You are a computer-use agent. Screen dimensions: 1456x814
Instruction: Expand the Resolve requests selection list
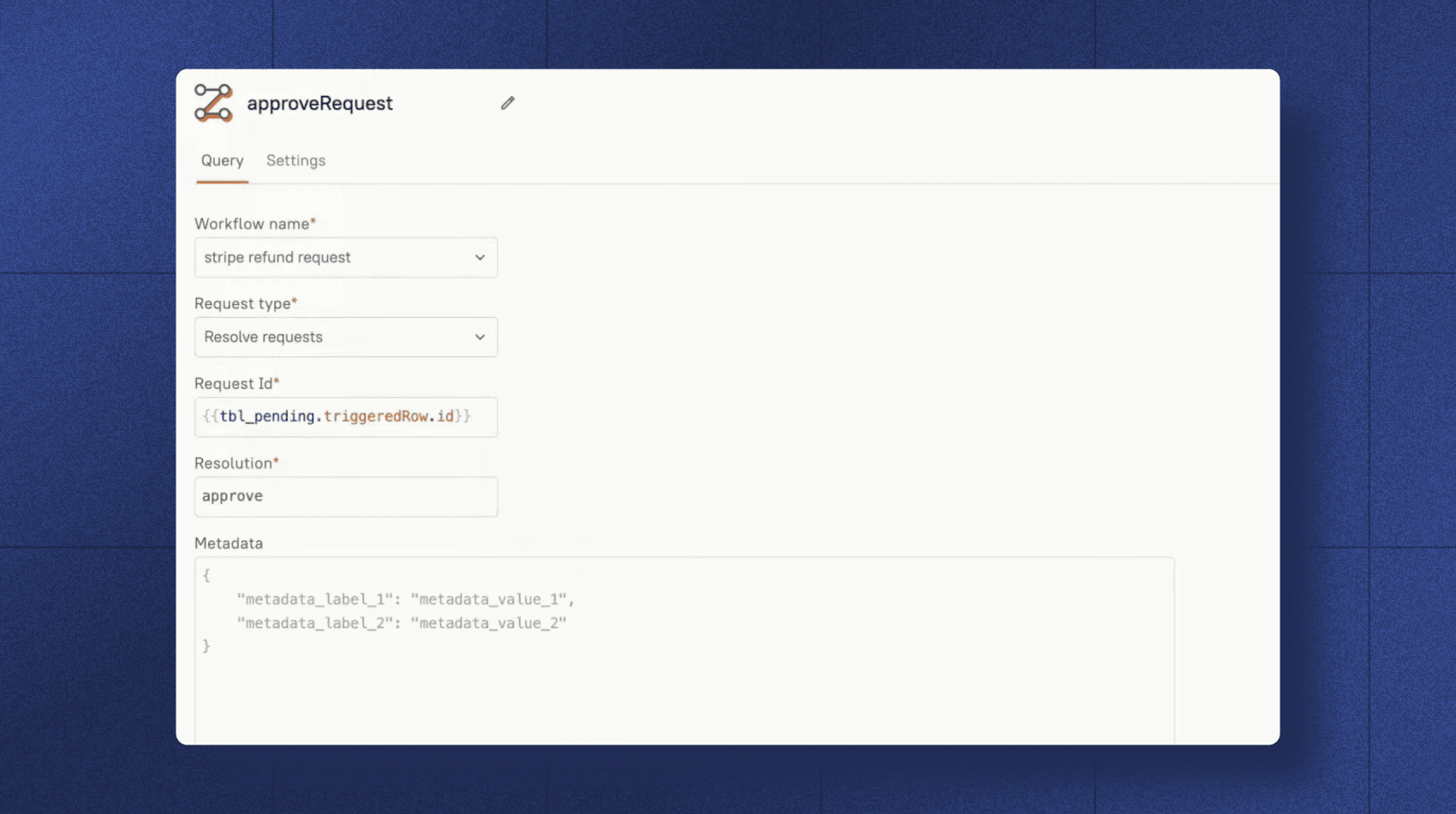[x=480, y=337]
